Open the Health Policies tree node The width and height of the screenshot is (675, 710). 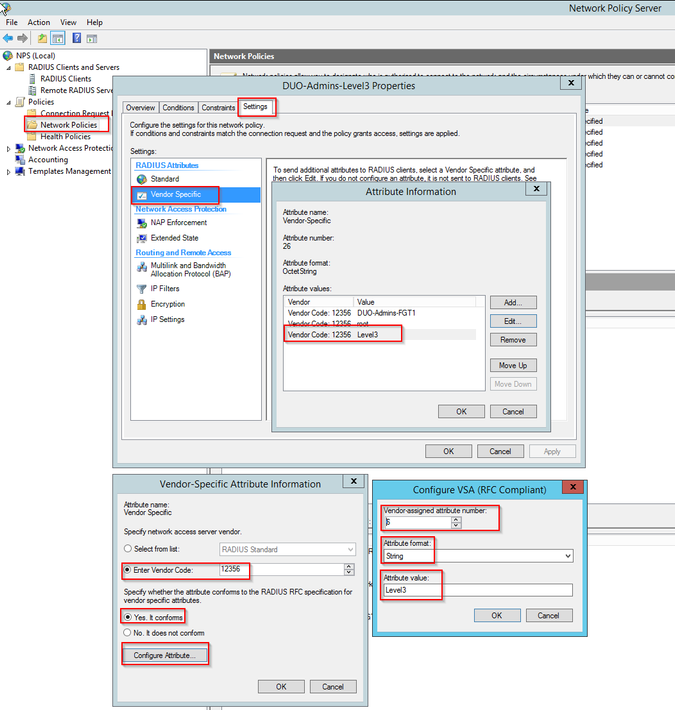point(65,137)
